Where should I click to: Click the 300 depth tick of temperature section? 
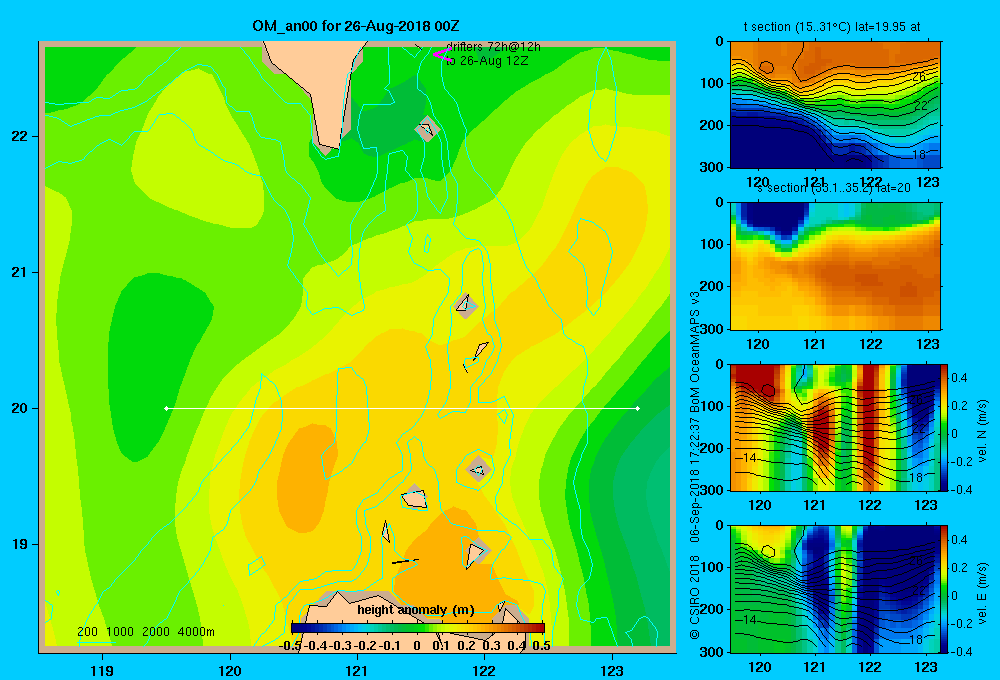(x=712, y=167)
